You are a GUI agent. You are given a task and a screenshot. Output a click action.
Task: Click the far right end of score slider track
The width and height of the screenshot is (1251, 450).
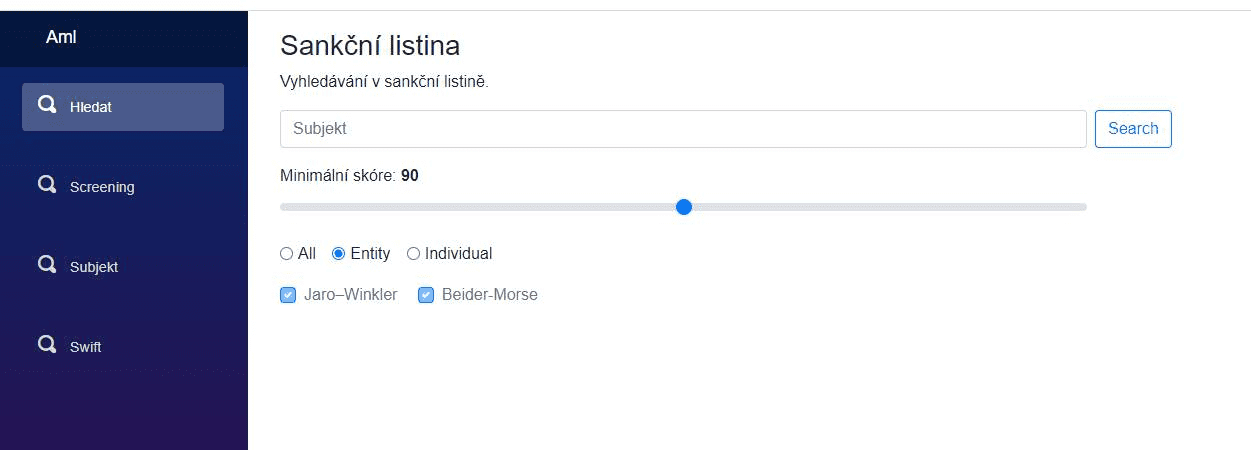click(1082, 207)
